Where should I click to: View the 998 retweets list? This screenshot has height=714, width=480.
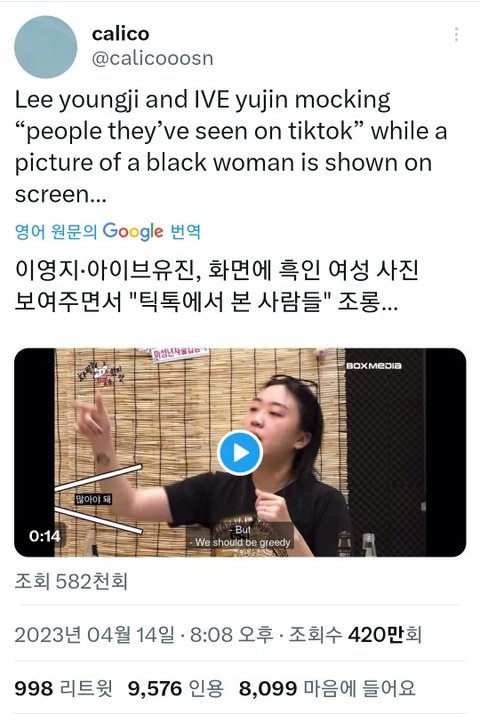point(63,688)
